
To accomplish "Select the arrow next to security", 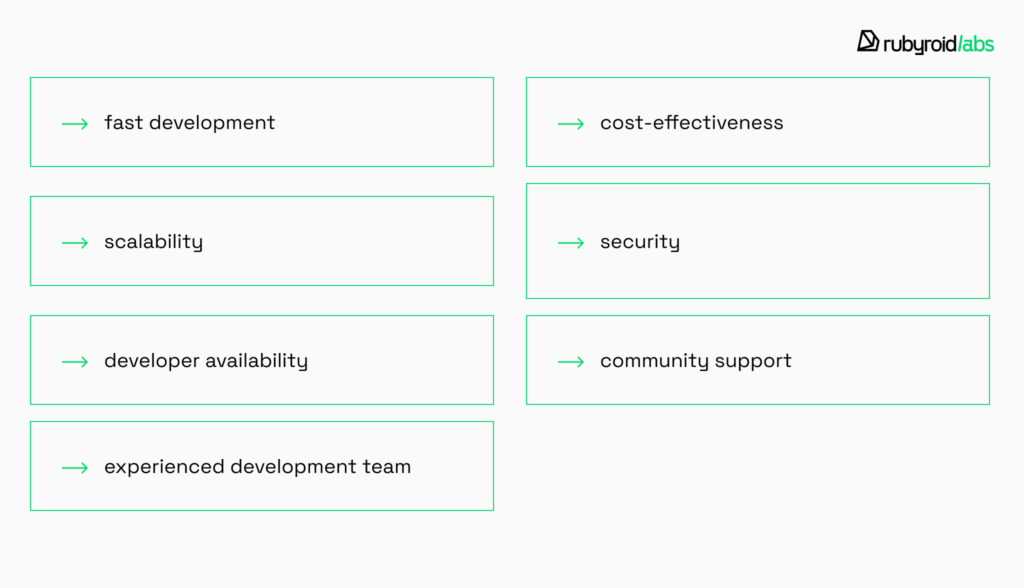I will (571, 242).
